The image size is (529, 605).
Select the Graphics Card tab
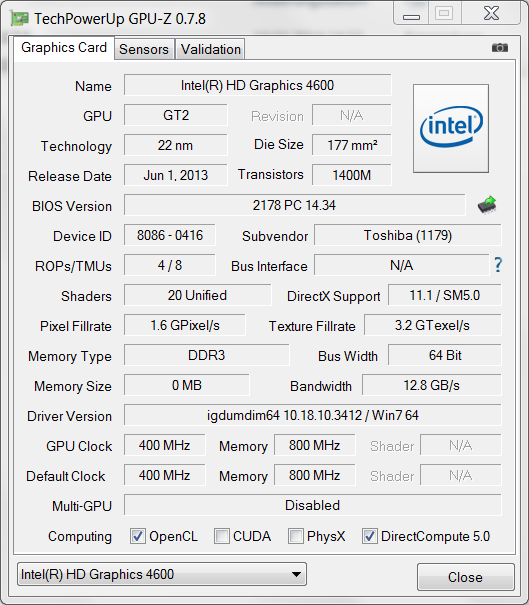tap(64, 48)
